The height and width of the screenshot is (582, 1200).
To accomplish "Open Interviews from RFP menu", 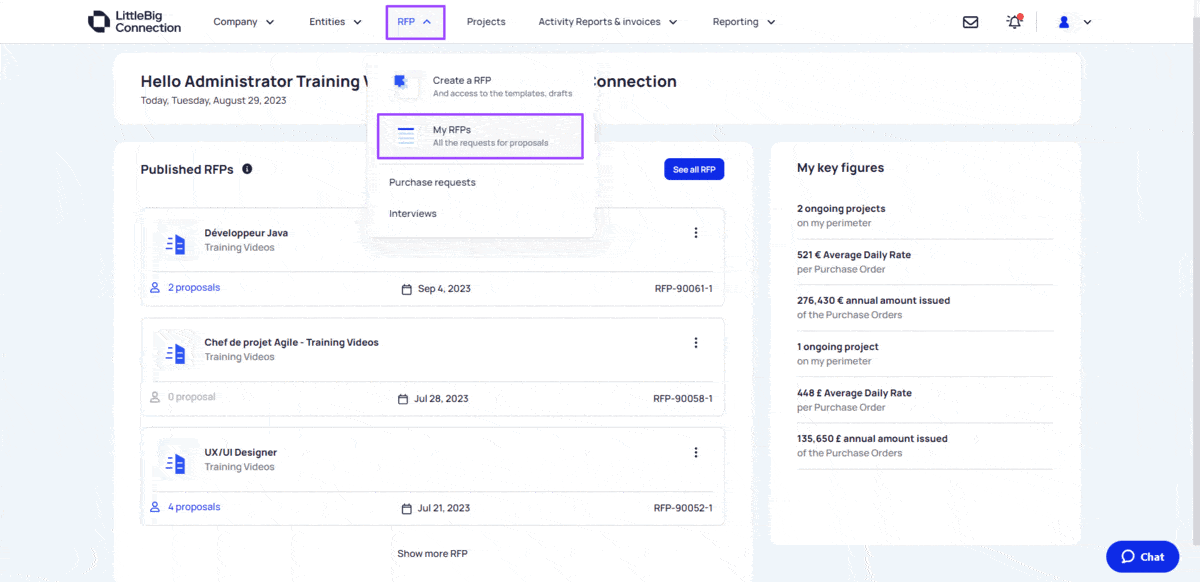I will point(413,214).
